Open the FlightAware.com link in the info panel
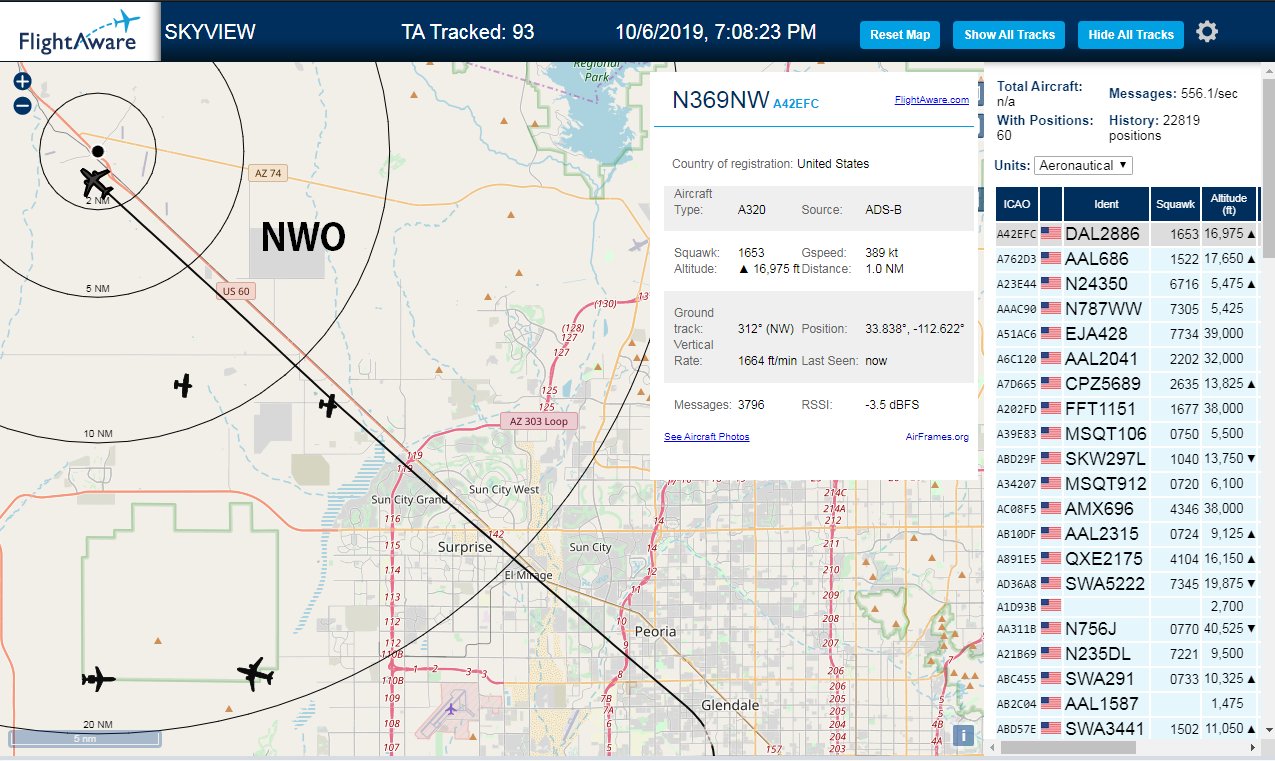The width and height of the screenshot is (1275, 761). click(x=931, y=100)
